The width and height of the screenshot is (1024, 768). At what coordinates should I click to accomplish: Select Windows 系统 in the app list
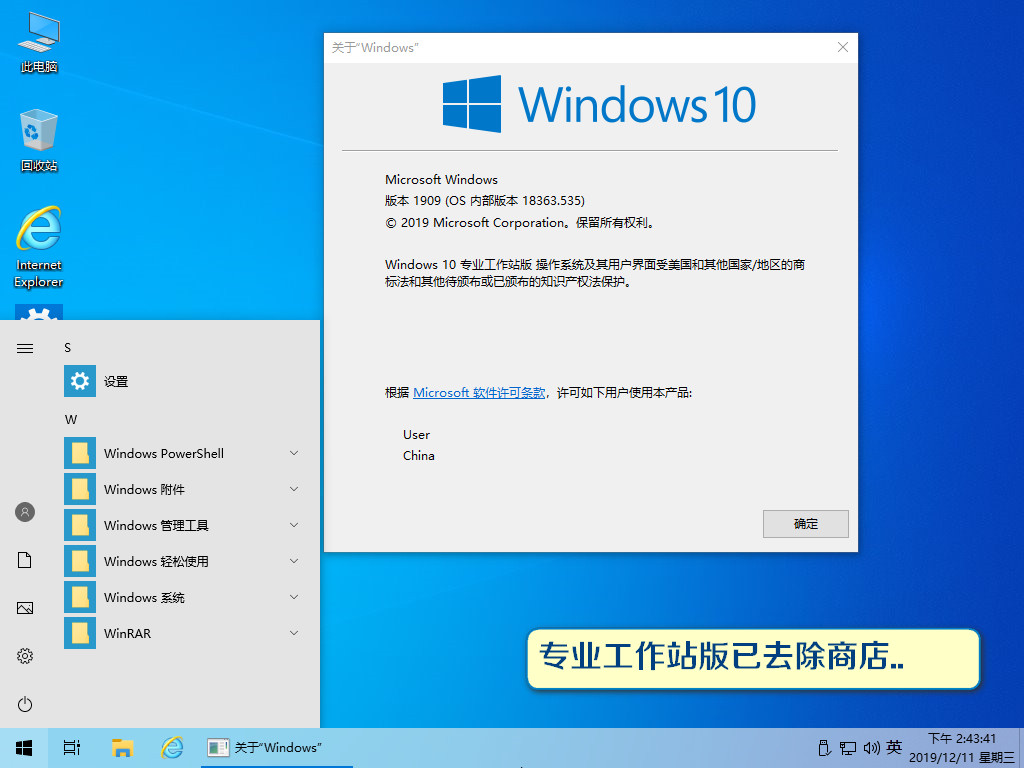(185, 597)
